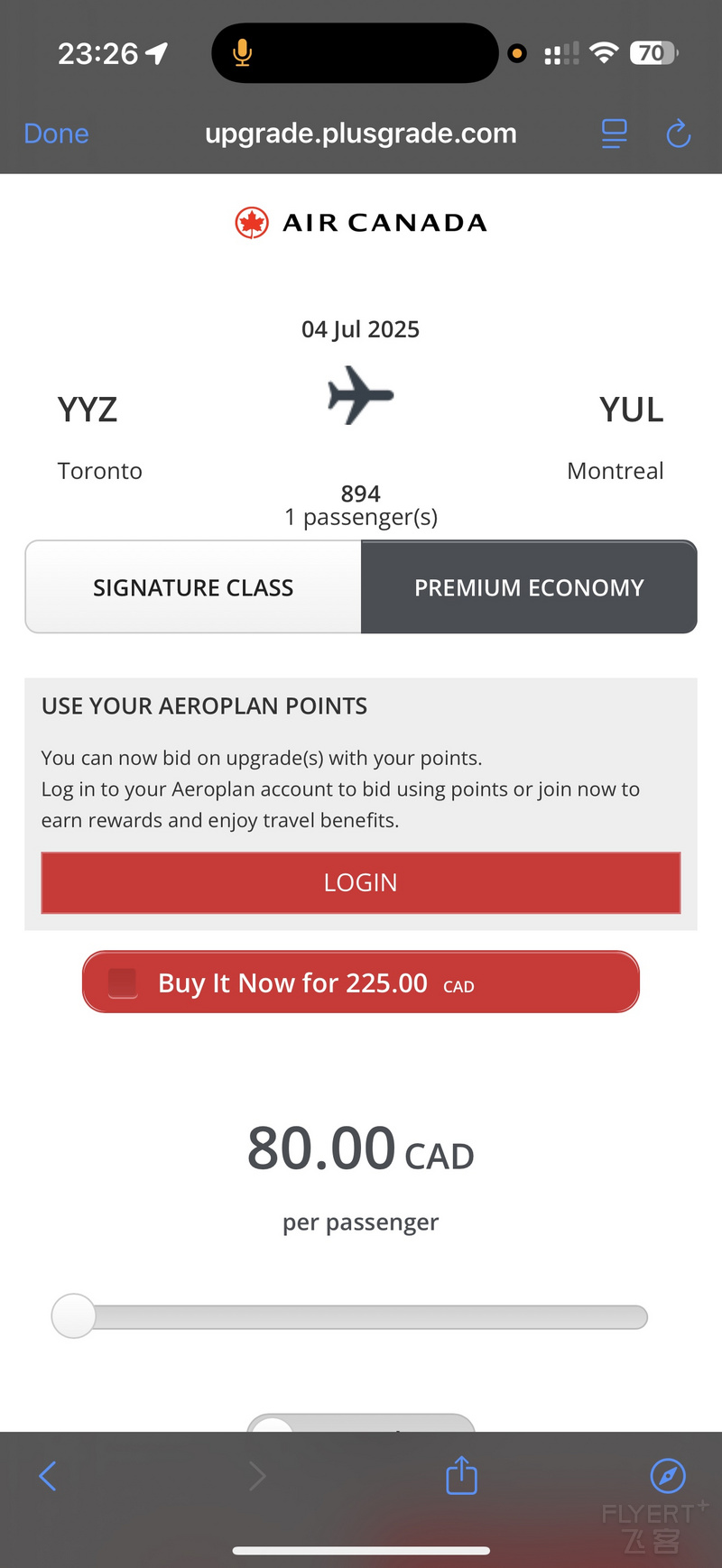Check the Buy It Now checkbox

coord(123,982)
